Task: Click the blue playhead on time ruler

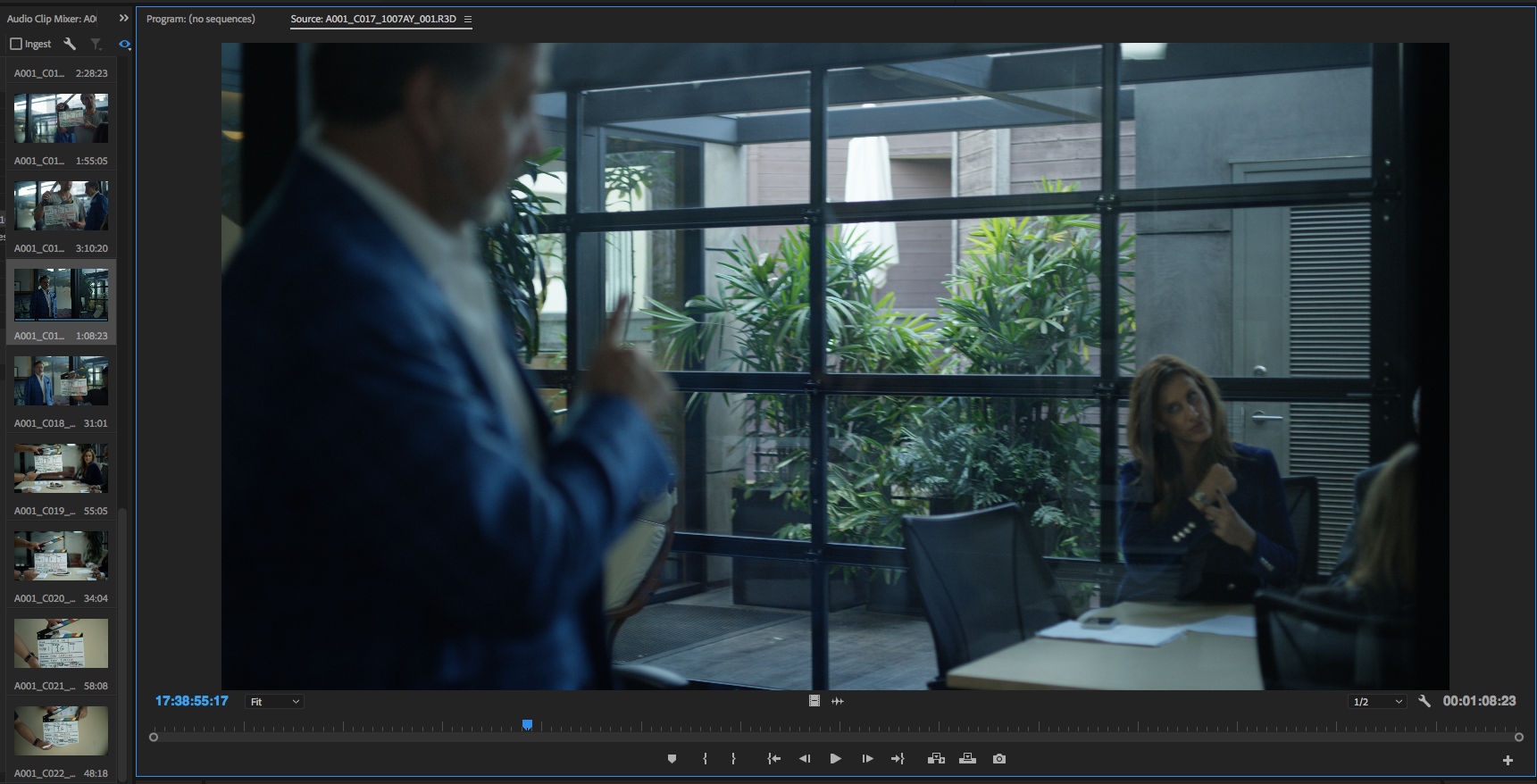Action: point(527,725)
